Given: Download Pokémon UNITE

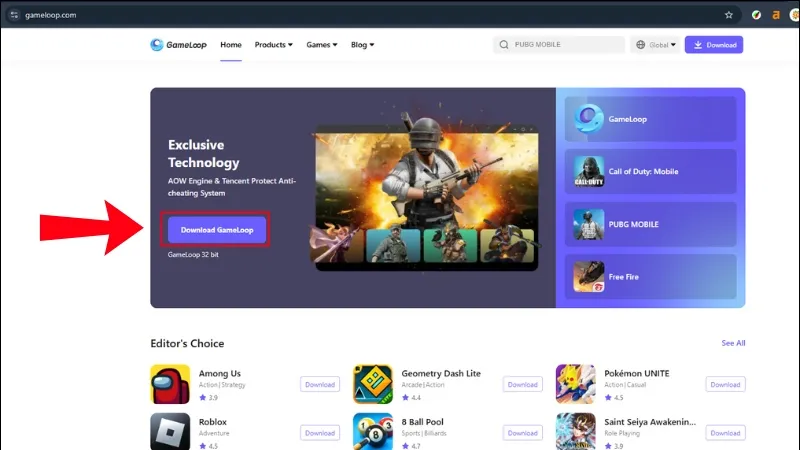Looking at the screenshot, I should tap(725, 384).
